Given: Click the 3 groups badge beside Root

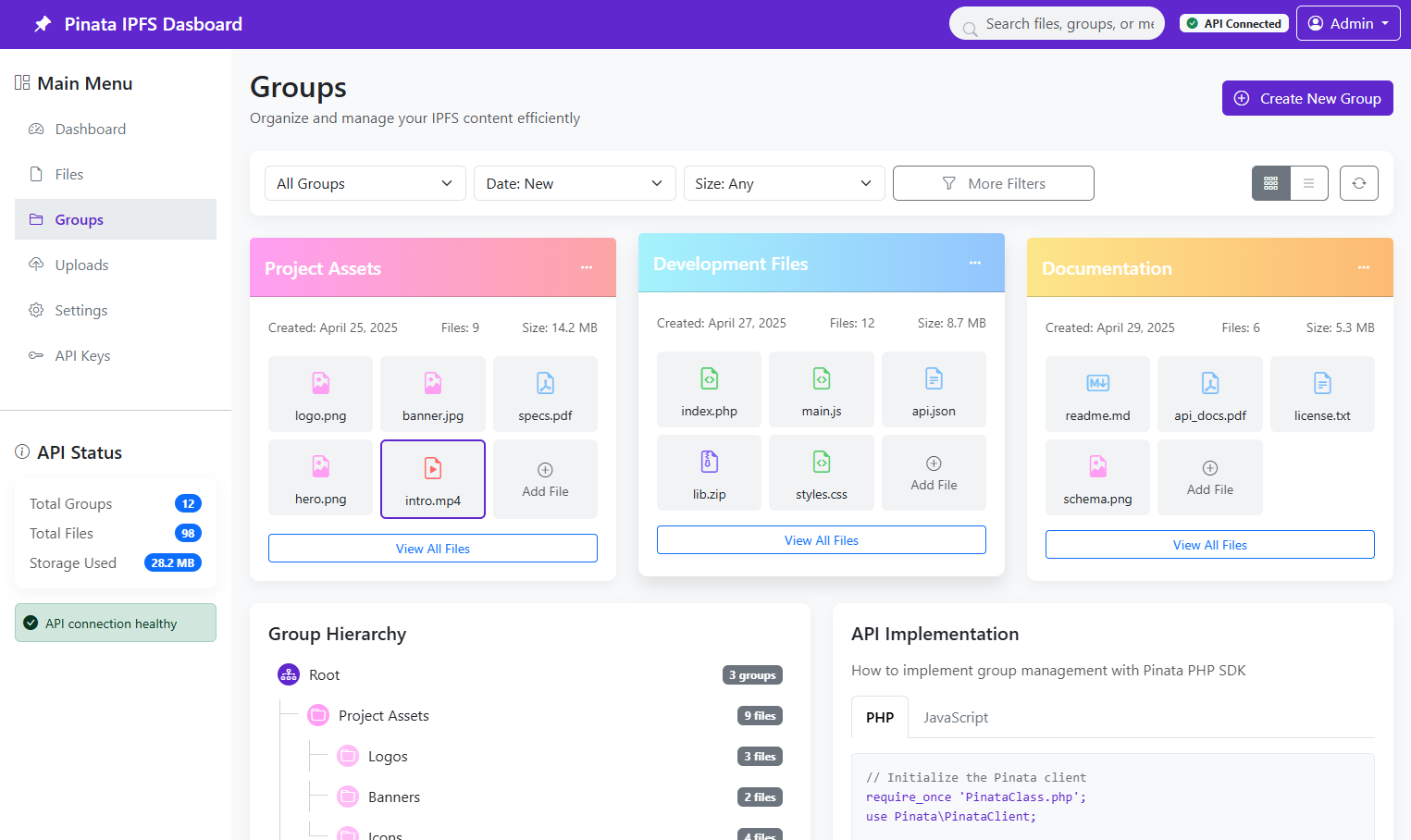Looking at the screenshot, I should [x=752, y=675].
